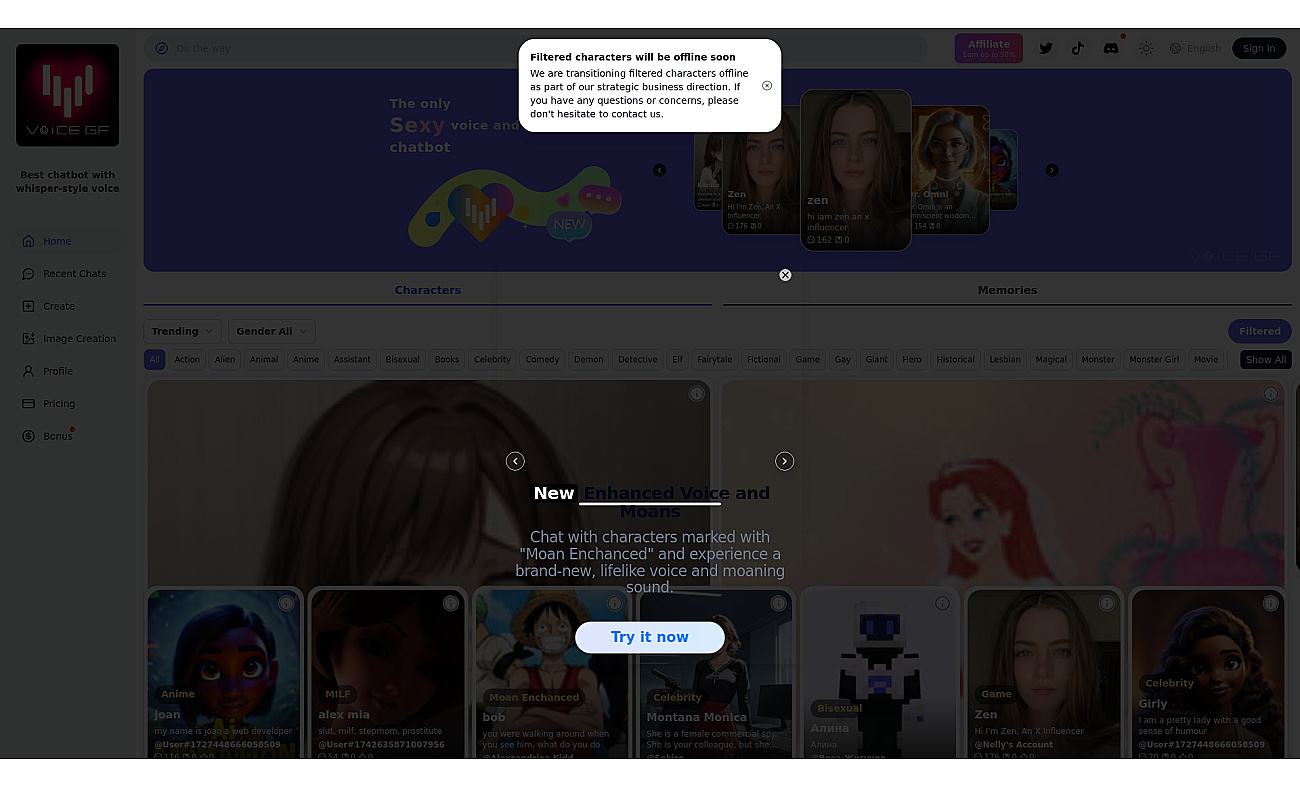The image size is (1300, 788).
Task: Open Profile in the sidebar
Action: (x=67, y=371)
